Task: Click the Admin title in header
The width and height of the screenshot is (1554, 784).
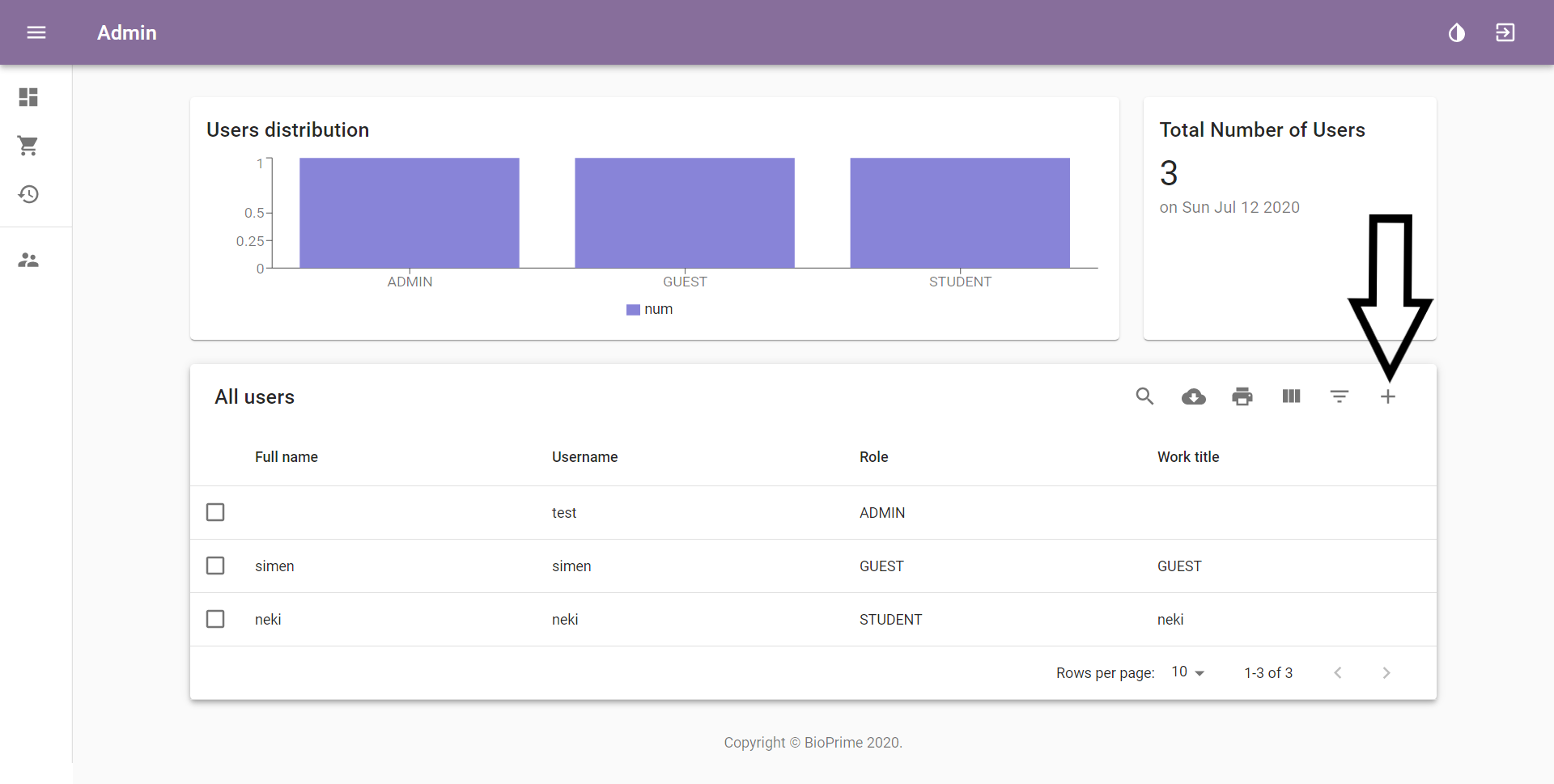Action: 127,32
